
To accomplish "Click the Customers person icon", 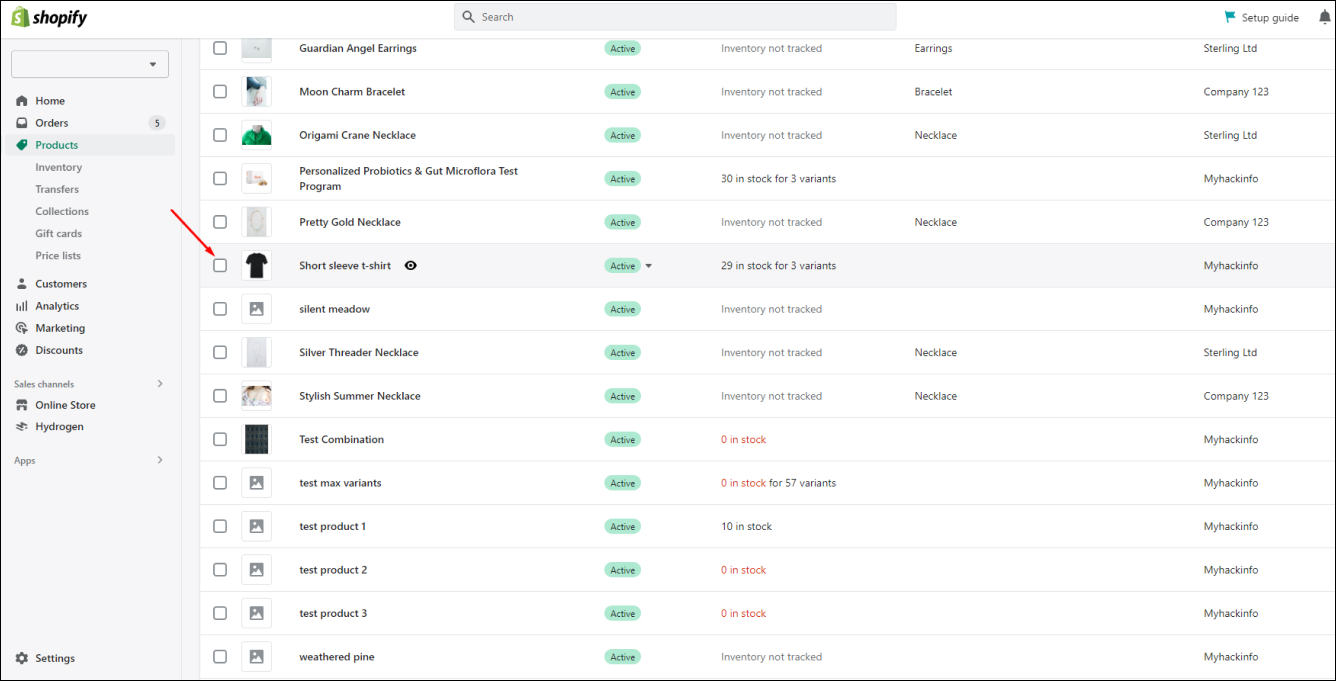I will point(22,284).
